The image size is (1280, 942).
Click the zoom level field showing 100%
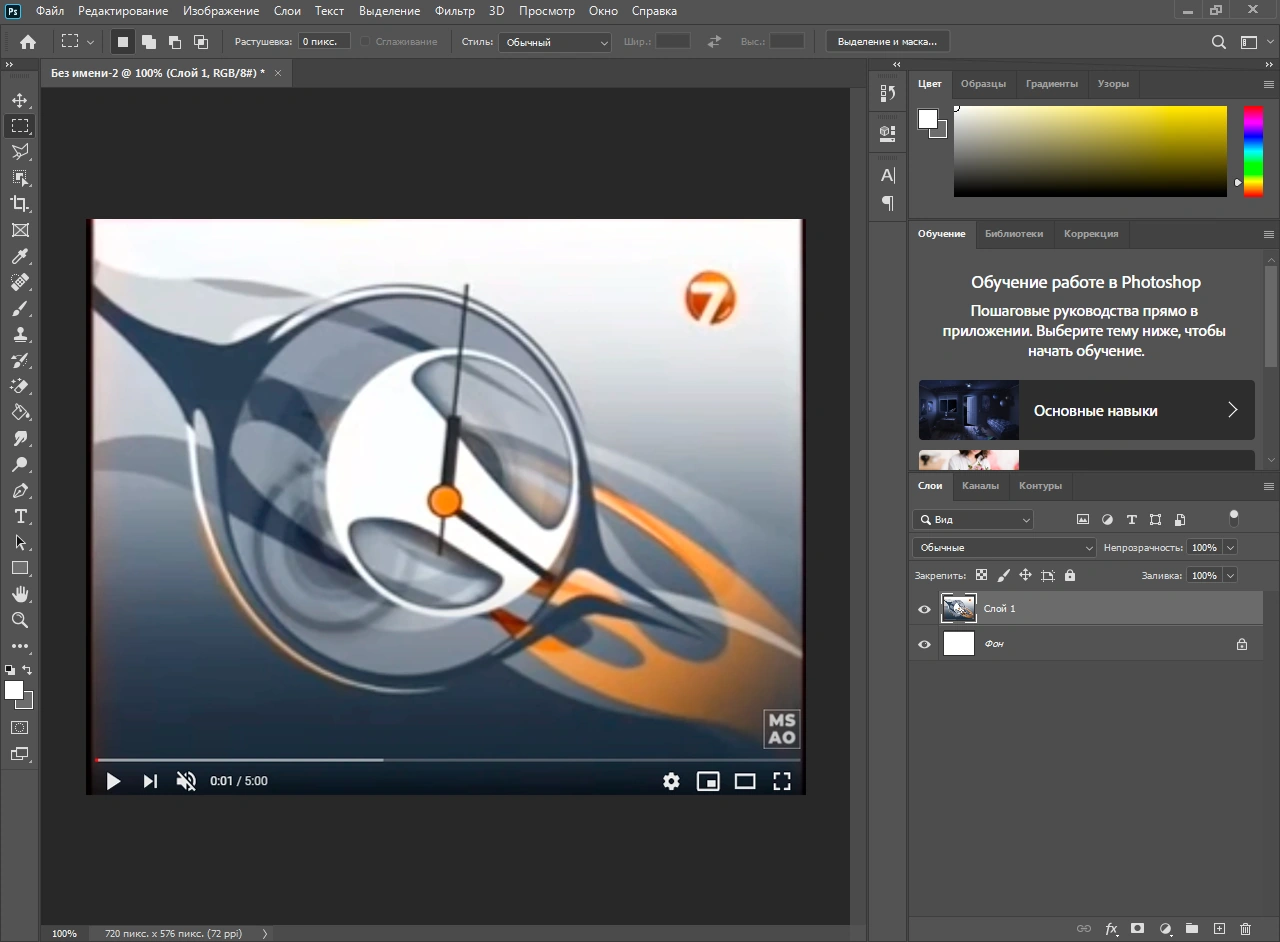[x=64, y=933]
